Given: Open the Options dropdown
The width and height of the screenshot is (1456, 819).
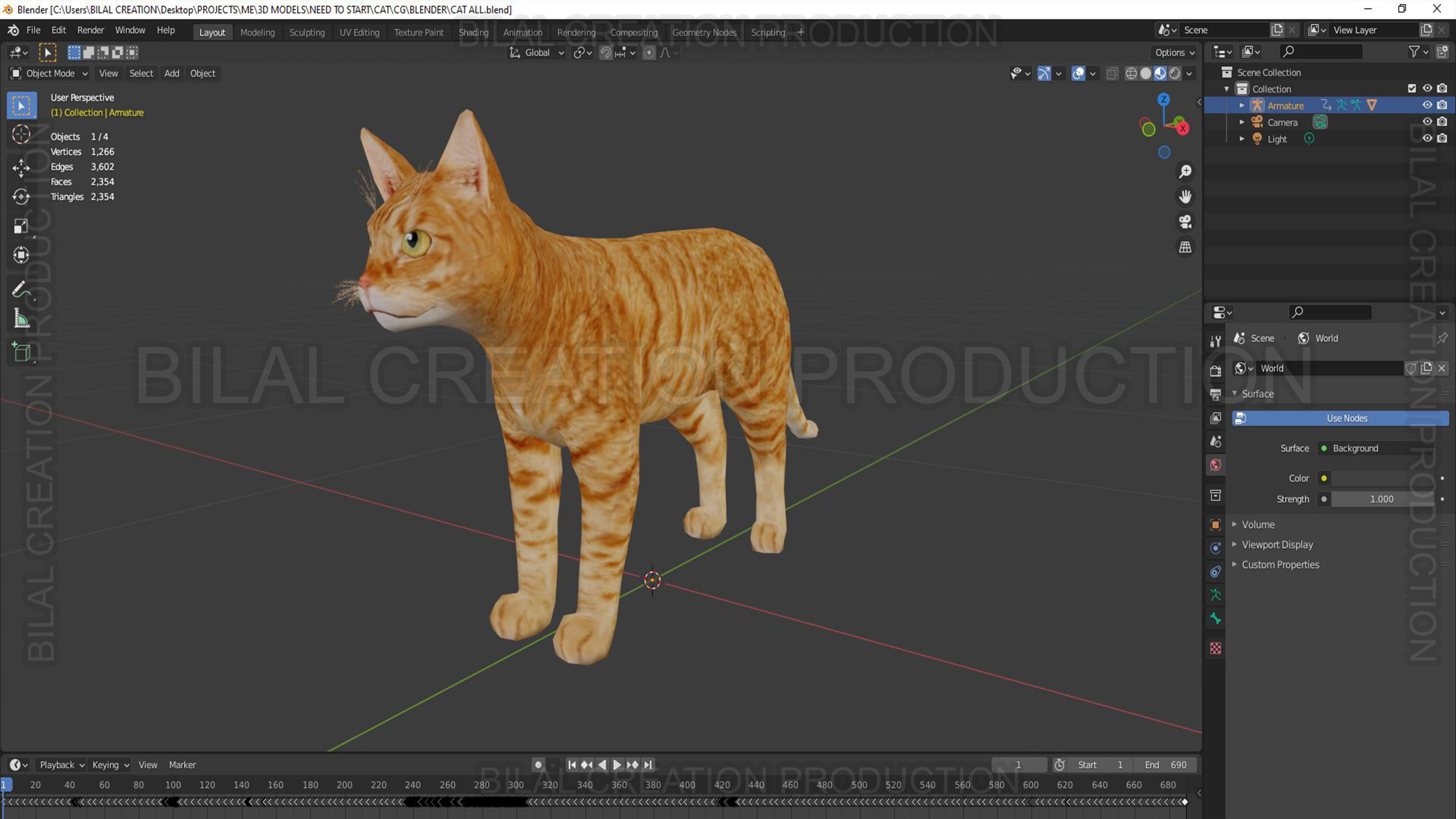Looking at the screenshot, I should click(1175, 52).
